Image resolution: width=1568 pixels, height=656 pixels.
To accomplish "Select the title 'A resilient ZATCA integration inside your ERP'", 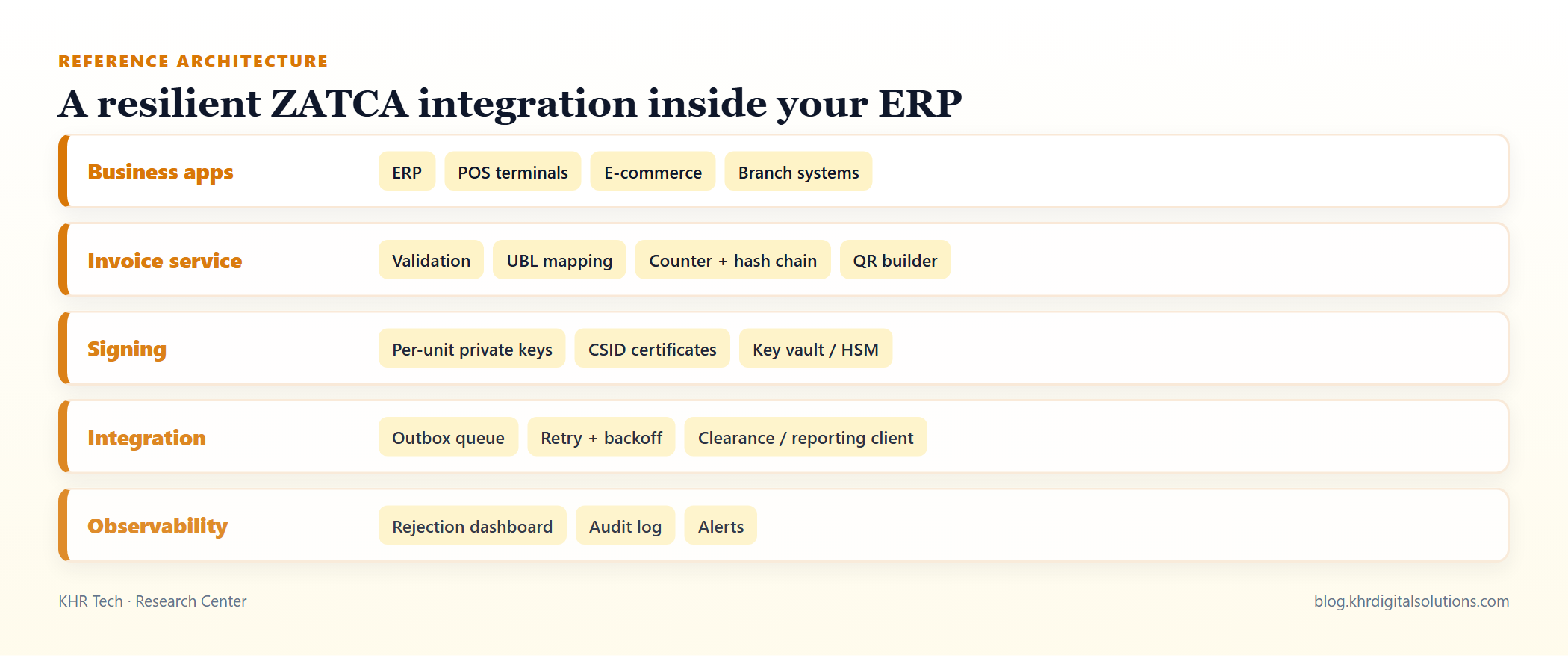I will (x=510, y=103).
